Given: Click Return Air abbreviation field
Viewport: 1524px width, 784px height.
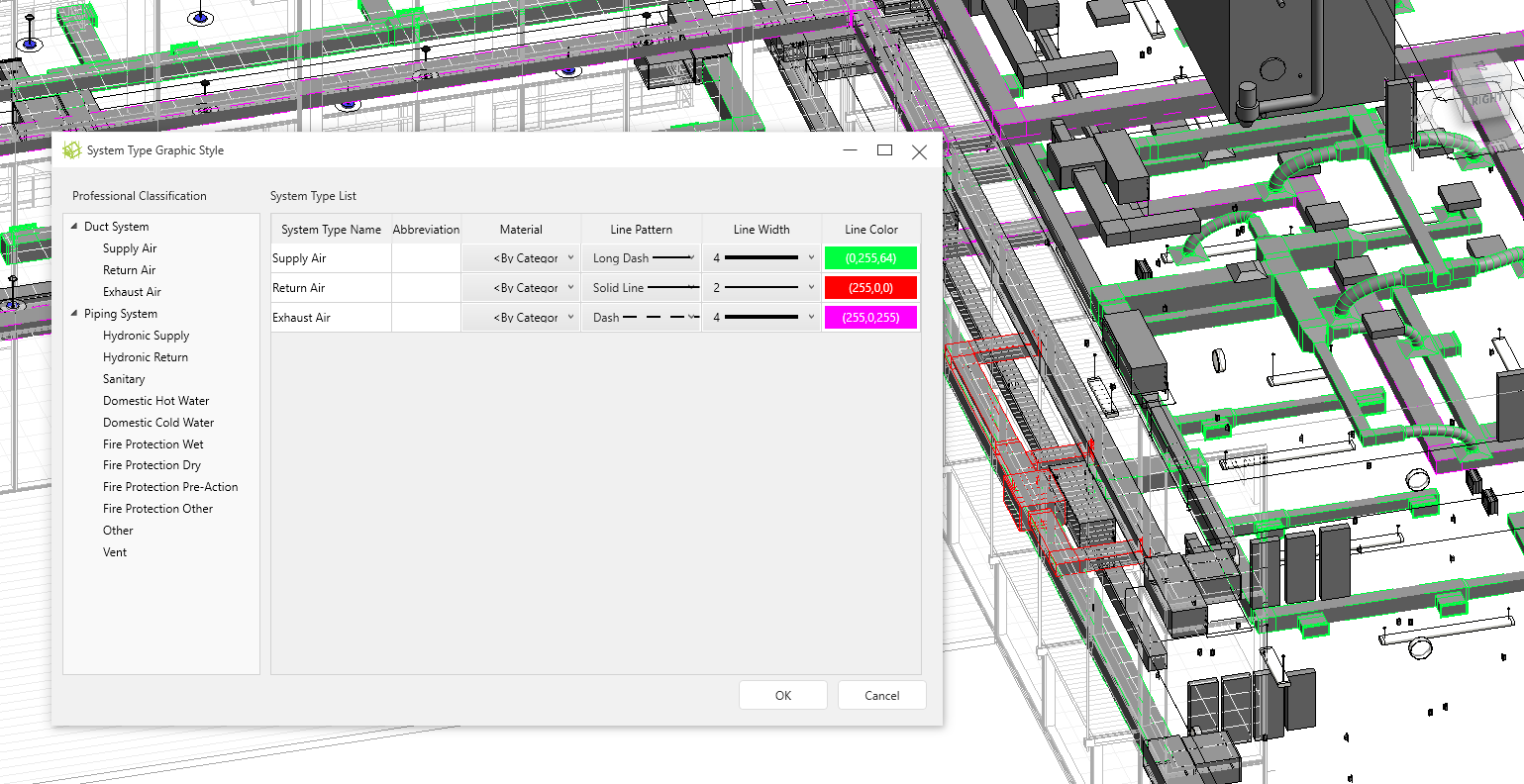Looking at the screenshot, I should tap(426, 288).
